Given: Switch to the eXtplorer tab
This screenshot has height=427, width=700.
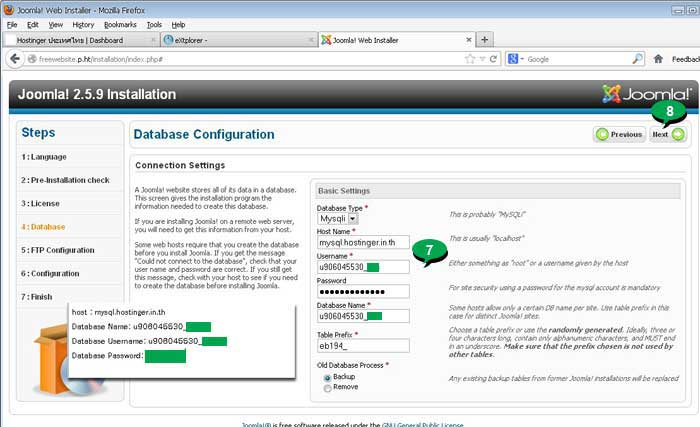Looking at the screenshot, I should [238, 40].
